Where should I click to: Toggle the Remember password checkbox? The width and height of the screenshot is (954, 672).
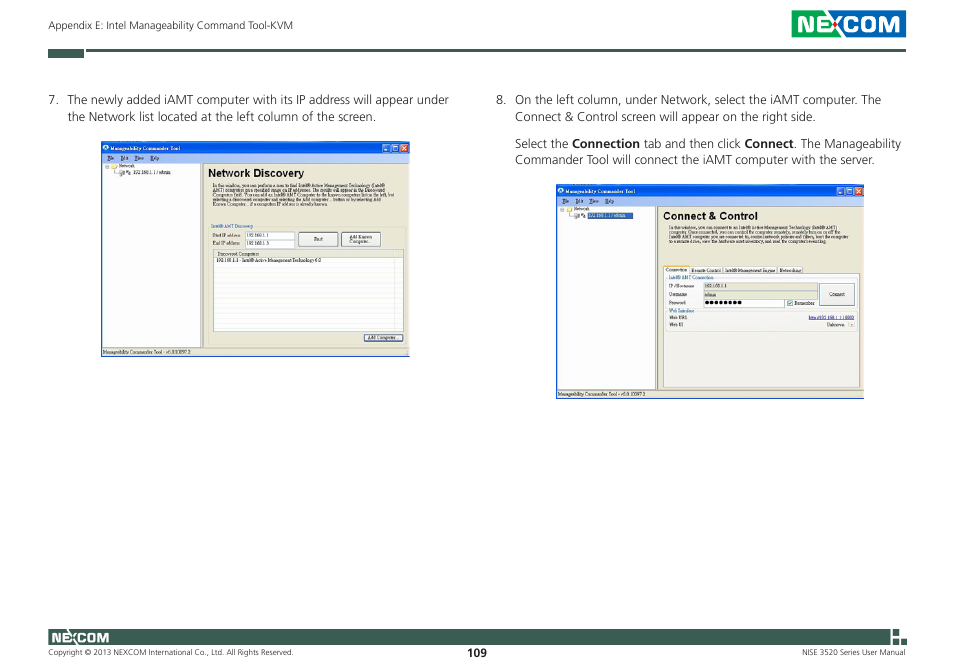pos(790,303)
